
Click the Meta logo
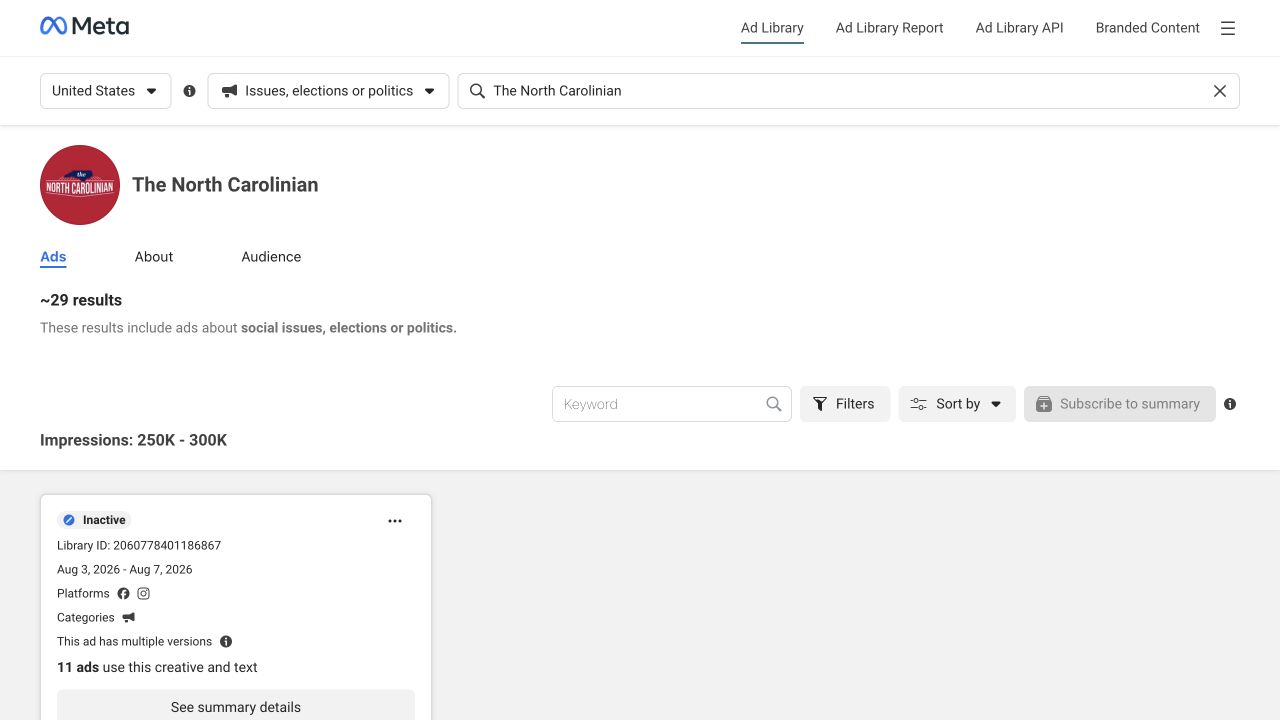(84, 26)
